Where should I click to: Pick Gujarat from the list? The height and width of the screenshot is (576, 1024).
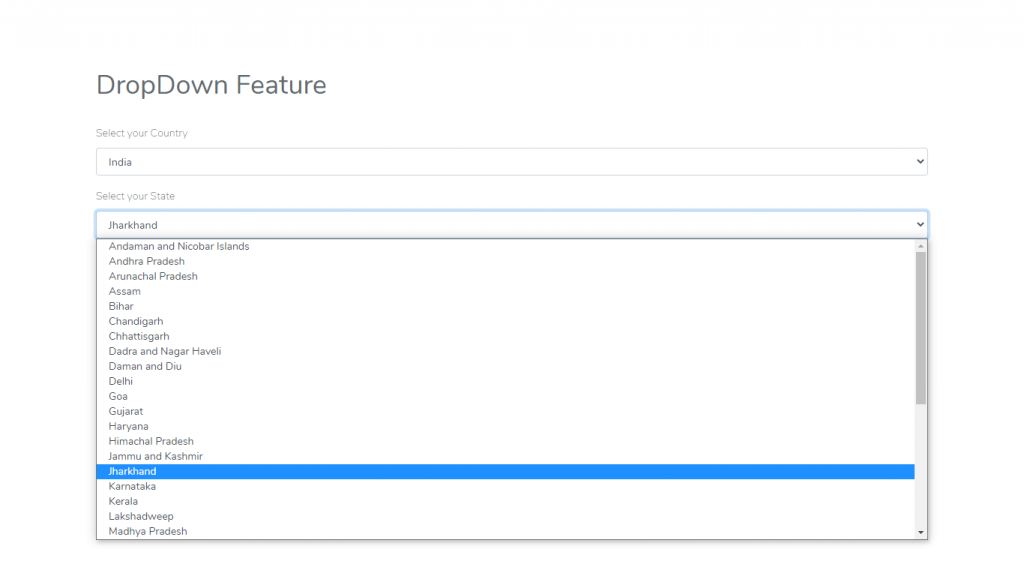click(x=126, y=411)
